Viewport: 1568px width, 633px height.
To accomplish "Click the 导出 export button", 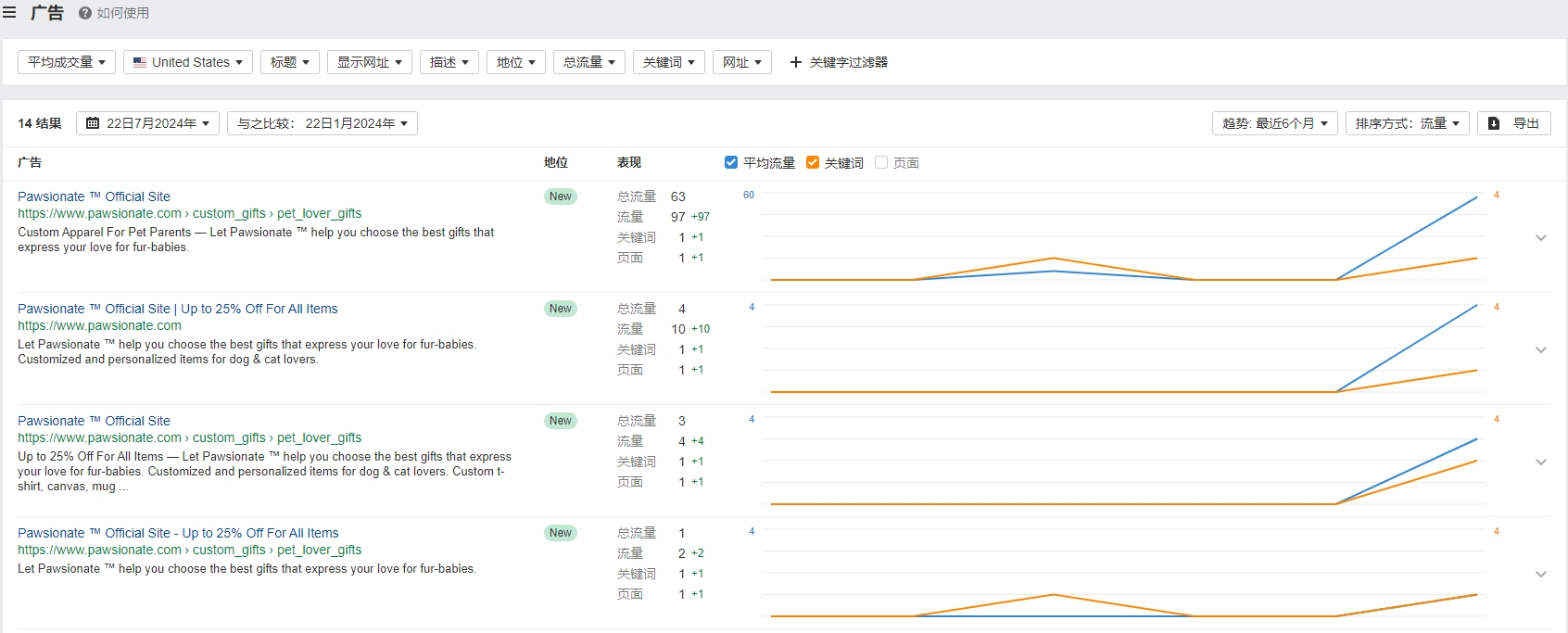I will tap(1514, 123).
